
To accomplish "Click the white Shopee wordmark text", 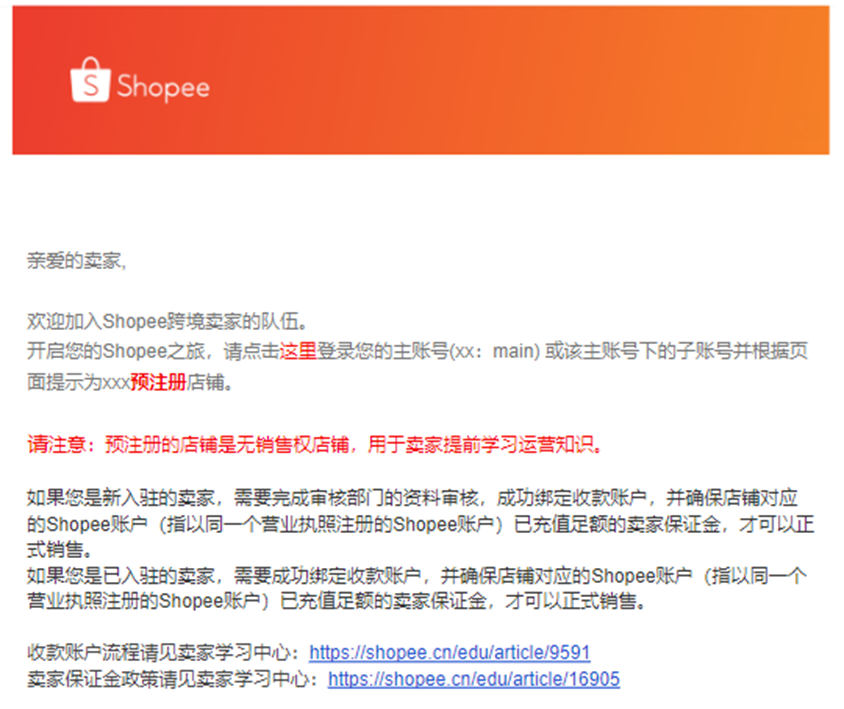I will [x=163, y=87].
